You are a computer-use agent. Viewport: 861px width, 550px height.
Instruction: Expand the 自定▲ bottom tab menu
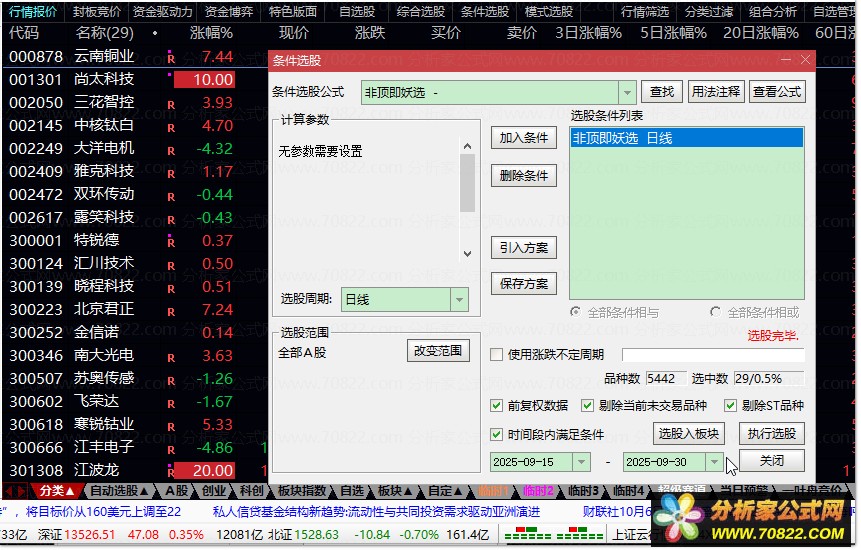445,490
